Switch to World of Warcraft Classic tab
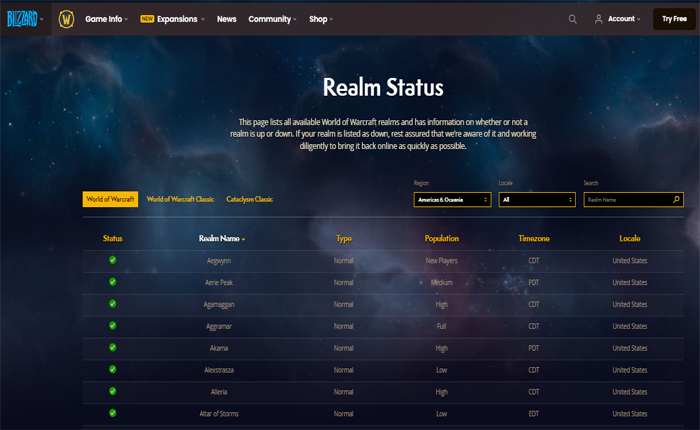700x430 pixels. 180,199
